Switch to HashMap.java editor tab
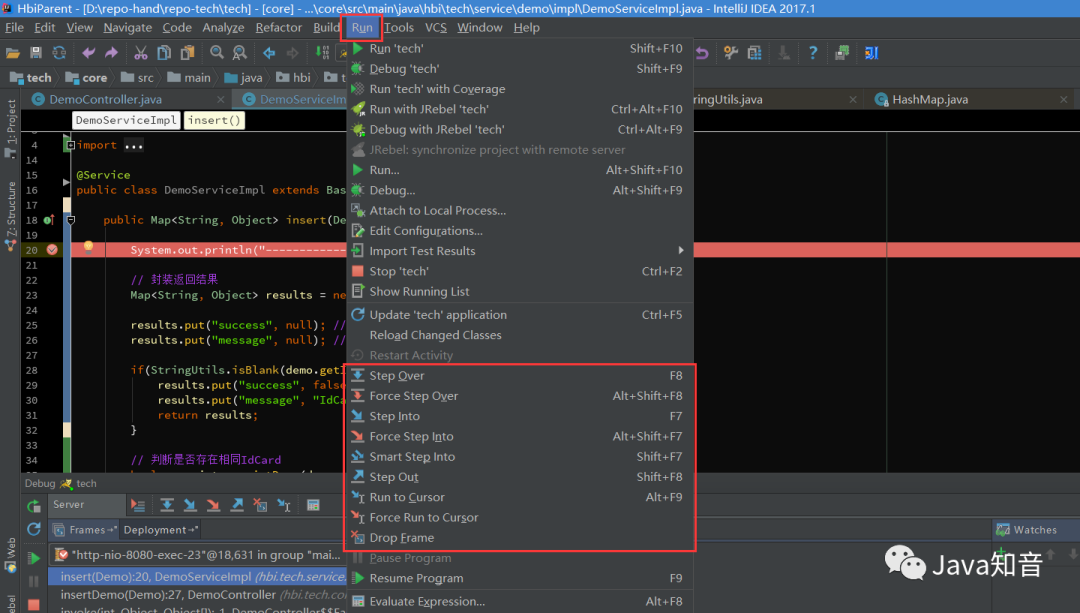 click(x=929, y=99)
